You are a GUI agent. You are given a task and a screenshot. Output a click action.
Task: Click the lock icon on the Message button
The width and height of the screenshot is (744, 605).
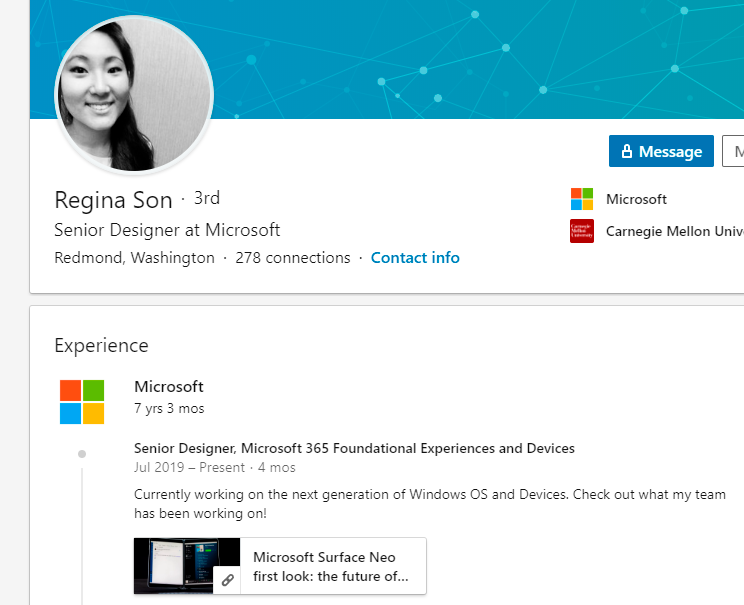[627, 151]
